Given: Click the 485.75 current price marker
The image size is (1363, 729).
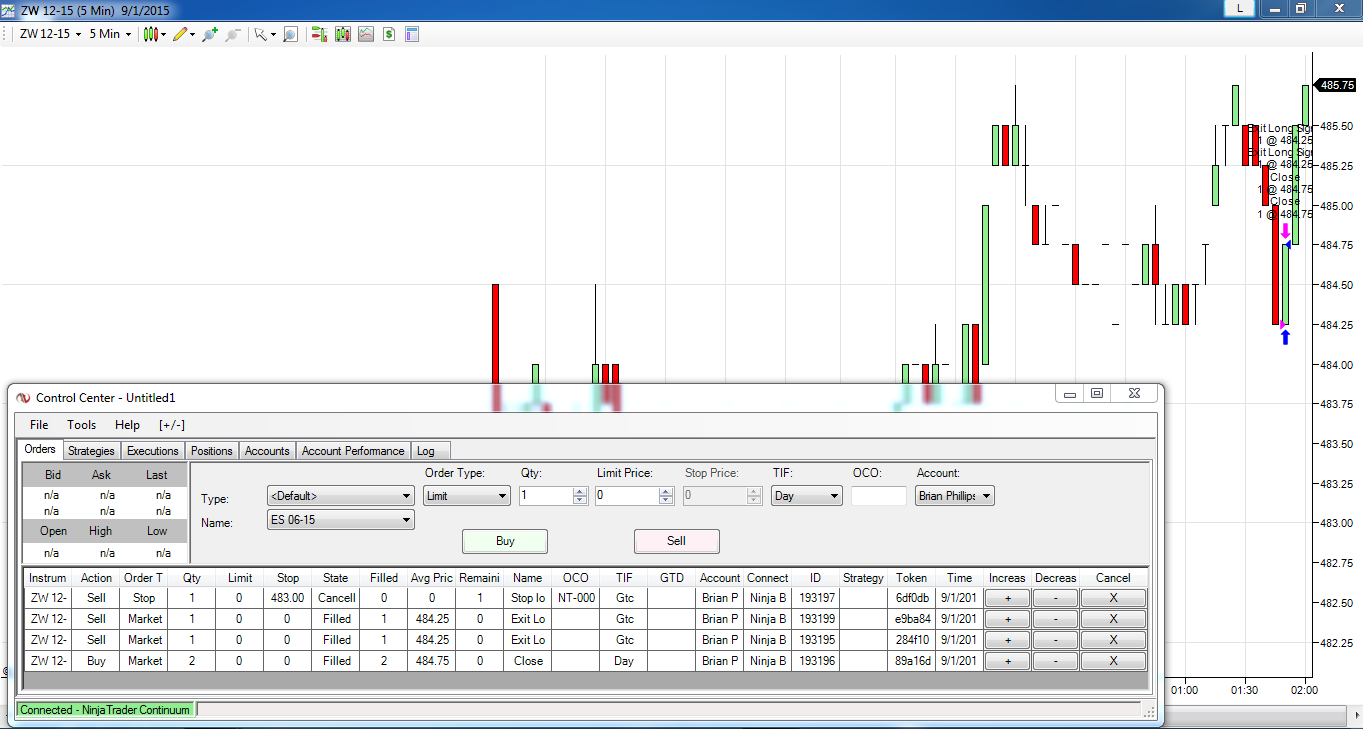Looking at the screenshot, I should (x=1337, y=85).
